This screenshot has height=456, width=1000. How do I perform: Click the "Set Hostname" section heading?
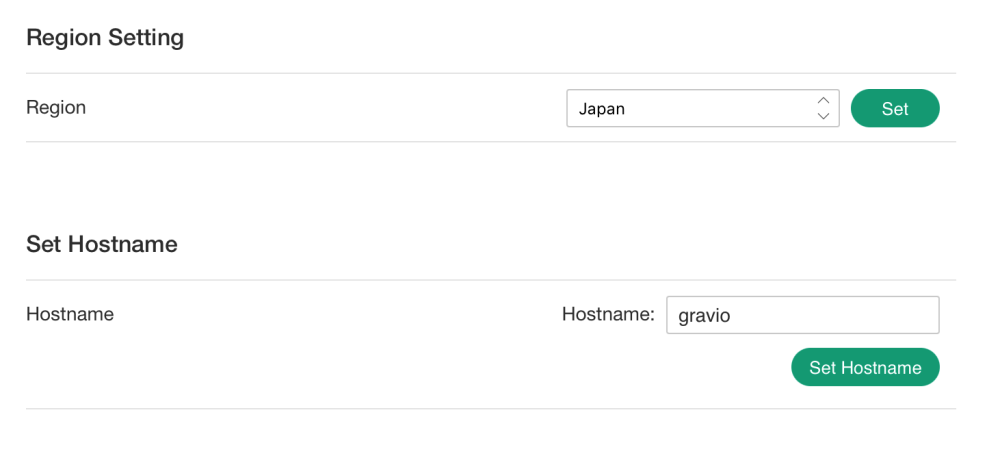pyautogui.click(x=102, y=244)
